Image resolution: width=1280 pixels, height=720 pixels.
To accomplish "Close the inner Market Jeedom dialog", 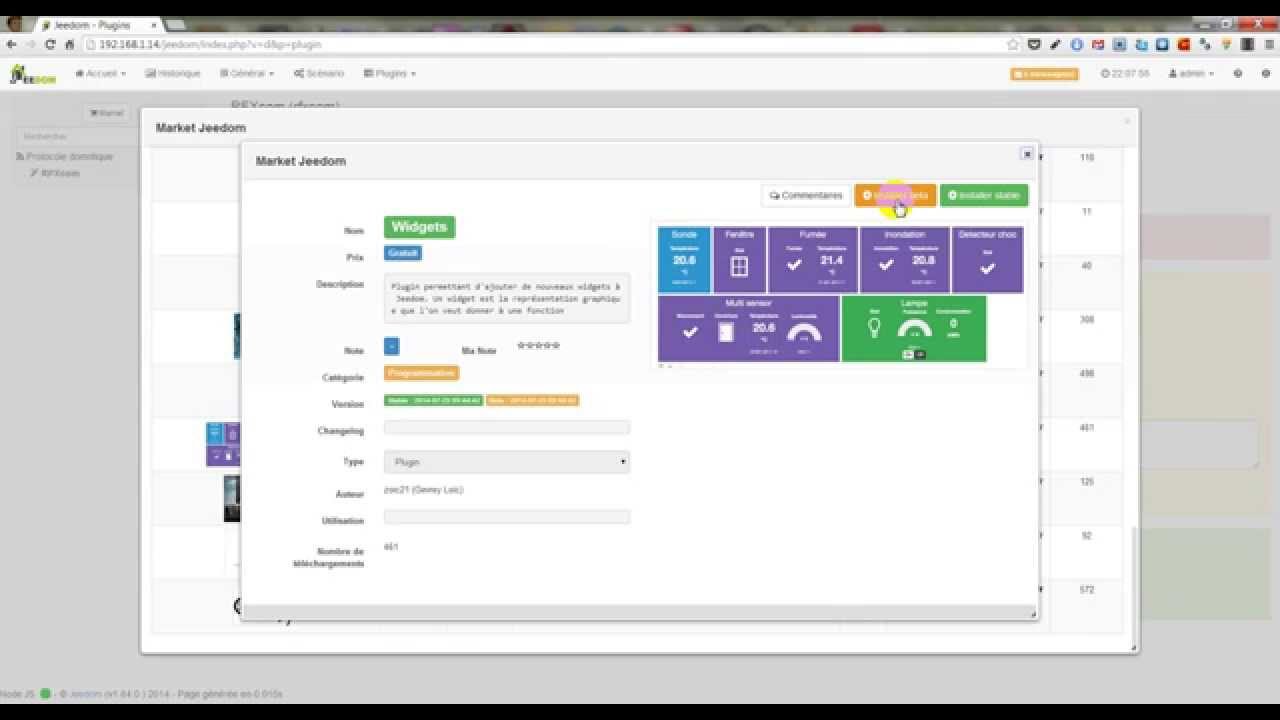I will 1026,154.
